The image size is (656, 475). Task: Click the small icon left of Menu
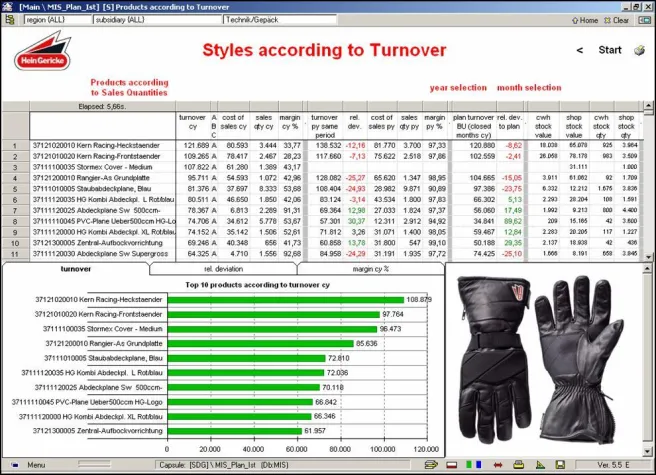pos(15,465)
